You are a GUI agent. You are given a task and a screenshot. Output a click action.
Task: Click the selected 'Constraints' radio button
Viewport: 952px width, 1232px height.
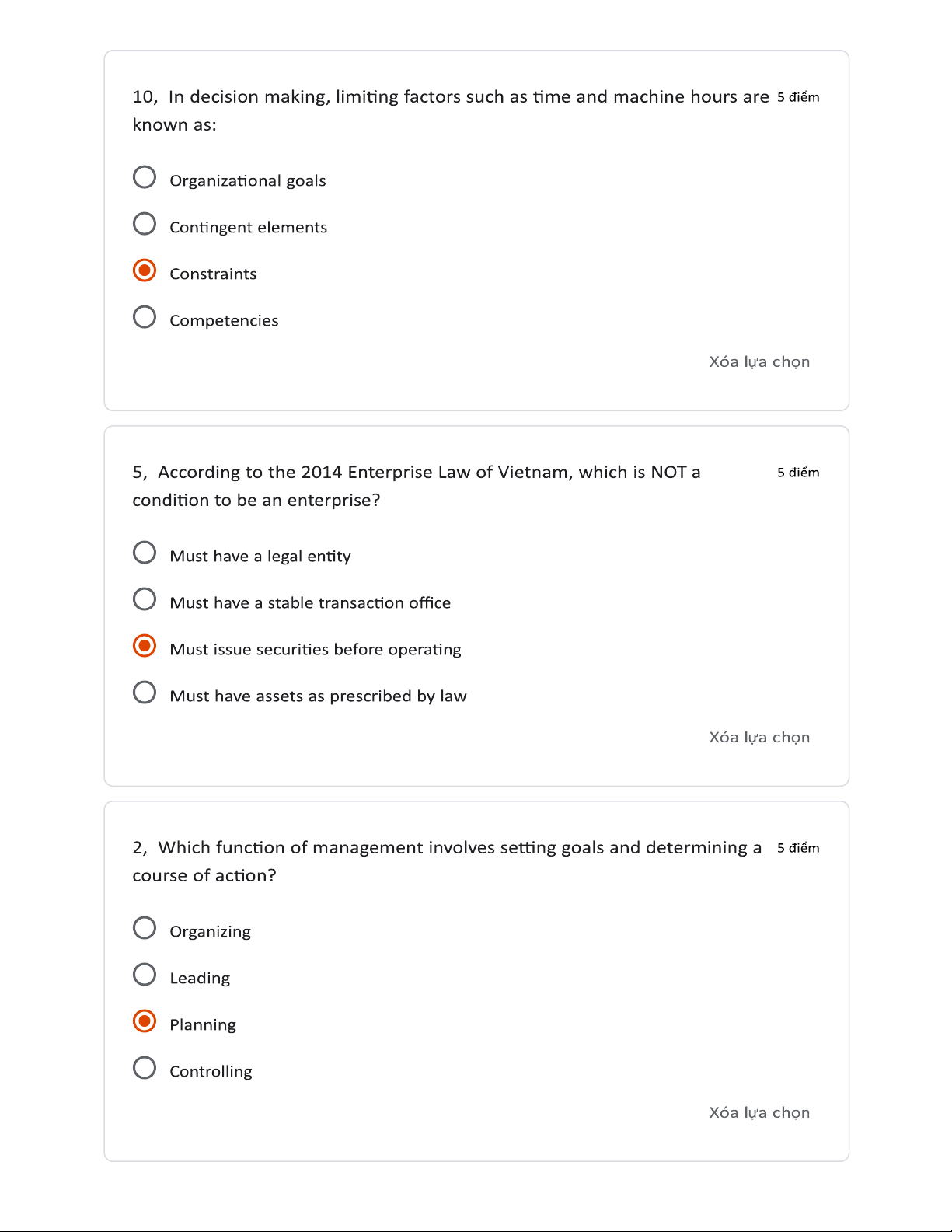tap(145, 270)
